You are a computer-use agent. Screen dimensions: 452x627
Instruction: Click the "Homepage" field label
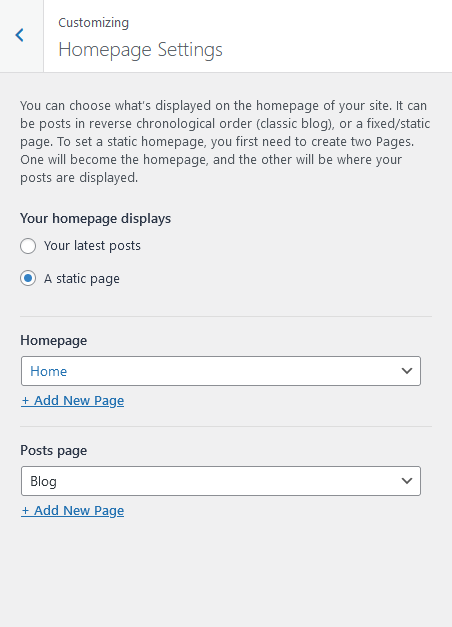[x=54, y=341]
